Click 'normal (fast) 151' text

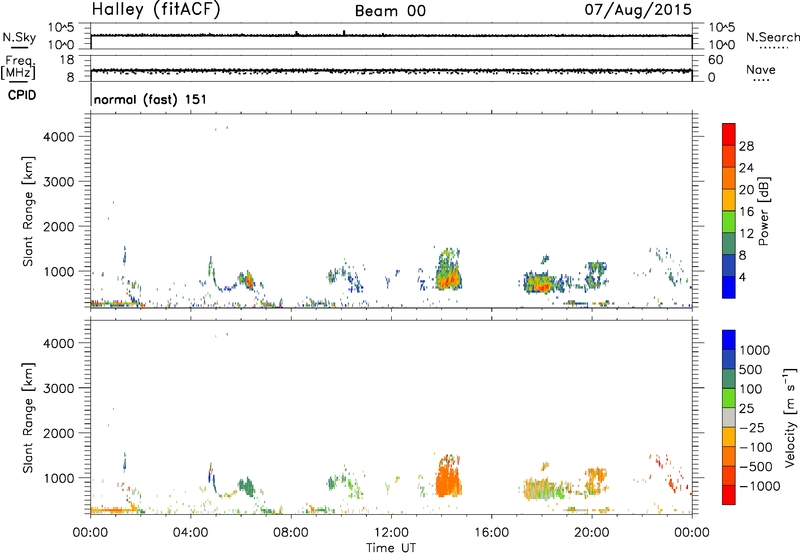[x=151, y=99]
